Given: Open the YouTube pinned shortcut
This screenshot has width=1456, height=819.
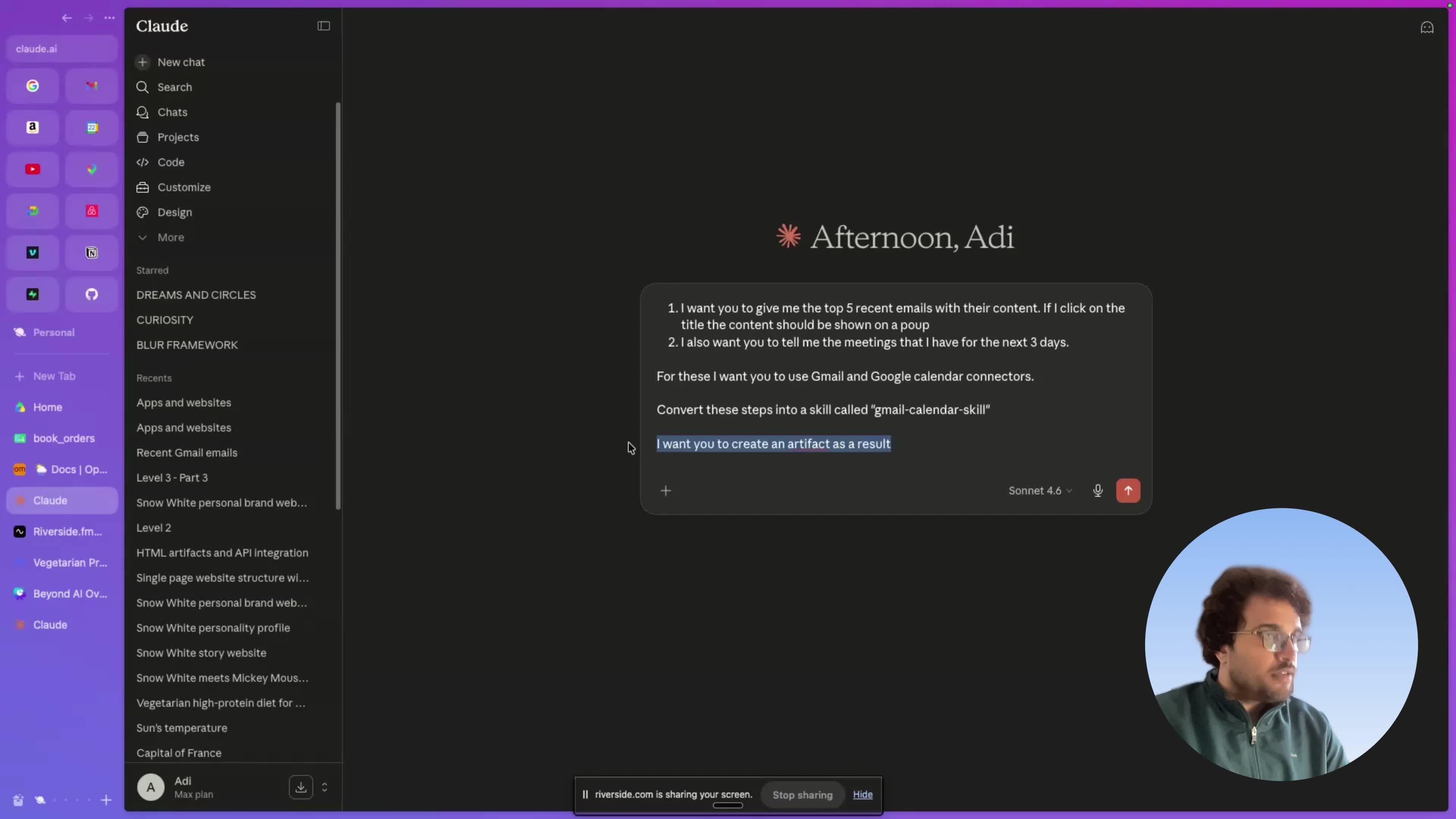Looking at the screenshot, I should [33, 169].
